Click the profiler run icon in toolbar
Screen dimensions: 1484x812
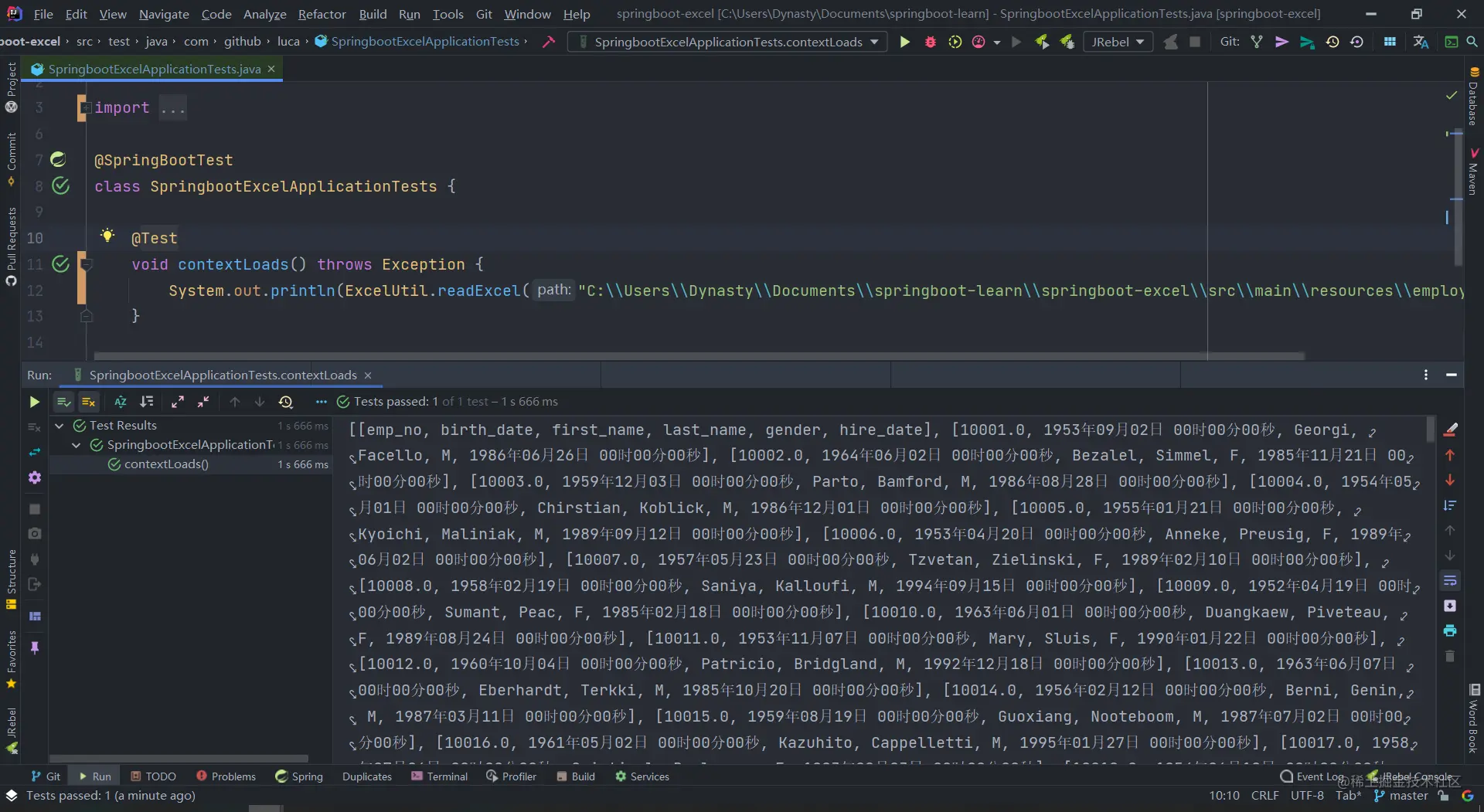coord(979,42)
